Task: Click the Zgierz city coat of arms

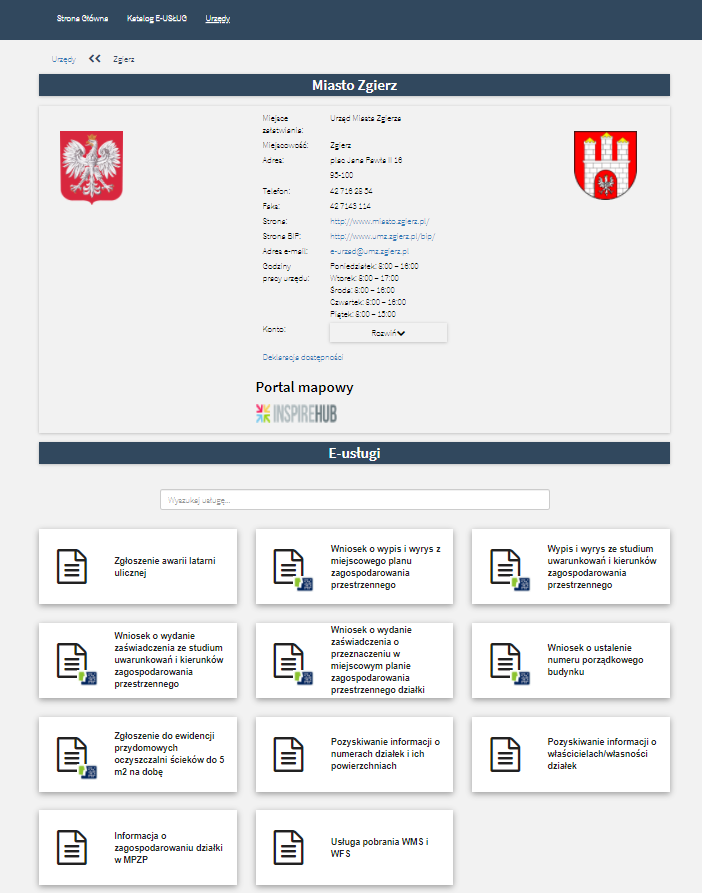Action: (x=604, y=165)
